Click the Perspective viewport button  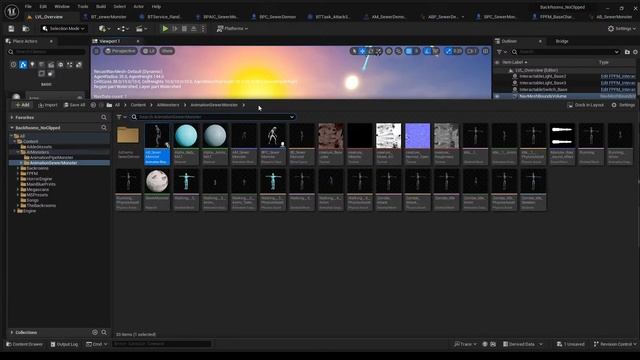click(120, 51)
